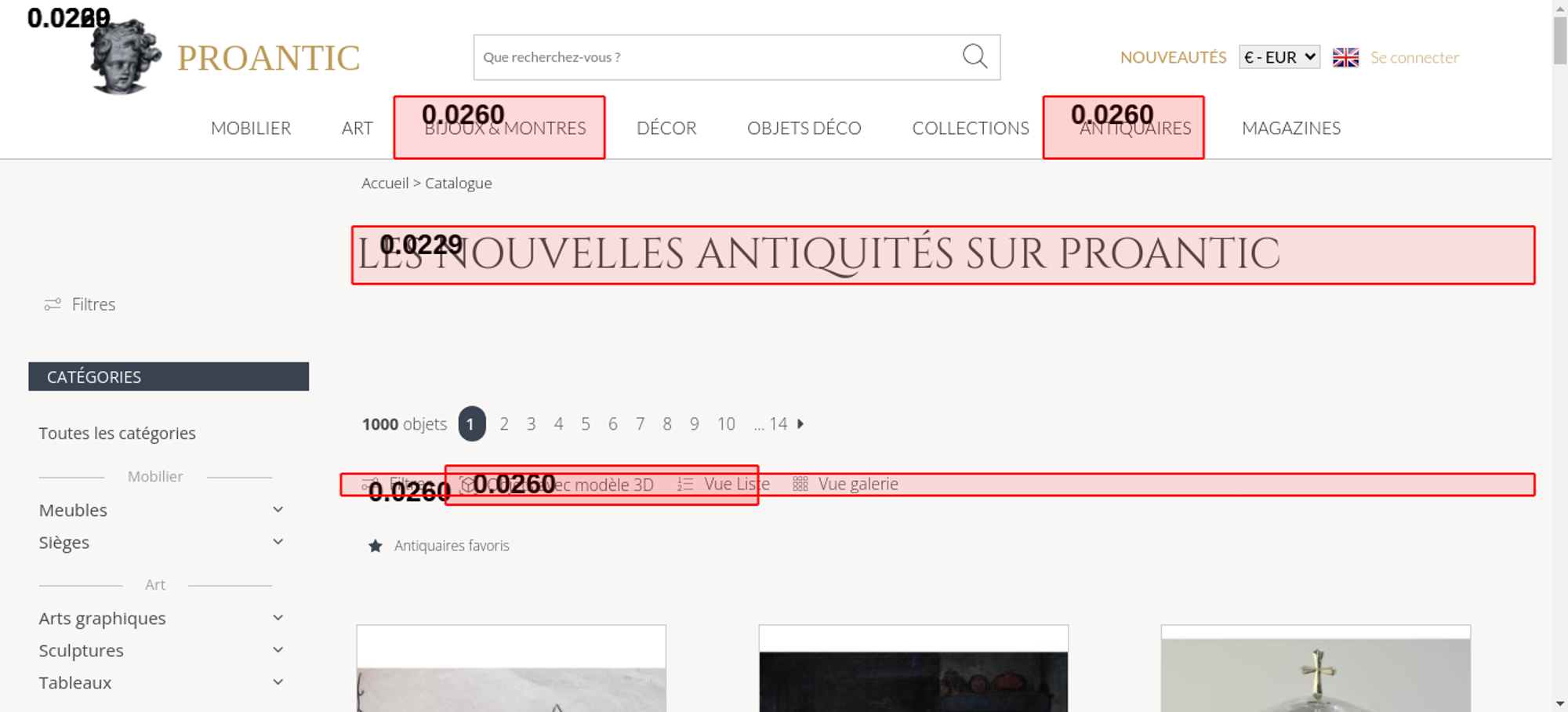Click the Filtres sliders icon in sidebar
This screenshot has width=1568, height=712.
coord(53,304)
